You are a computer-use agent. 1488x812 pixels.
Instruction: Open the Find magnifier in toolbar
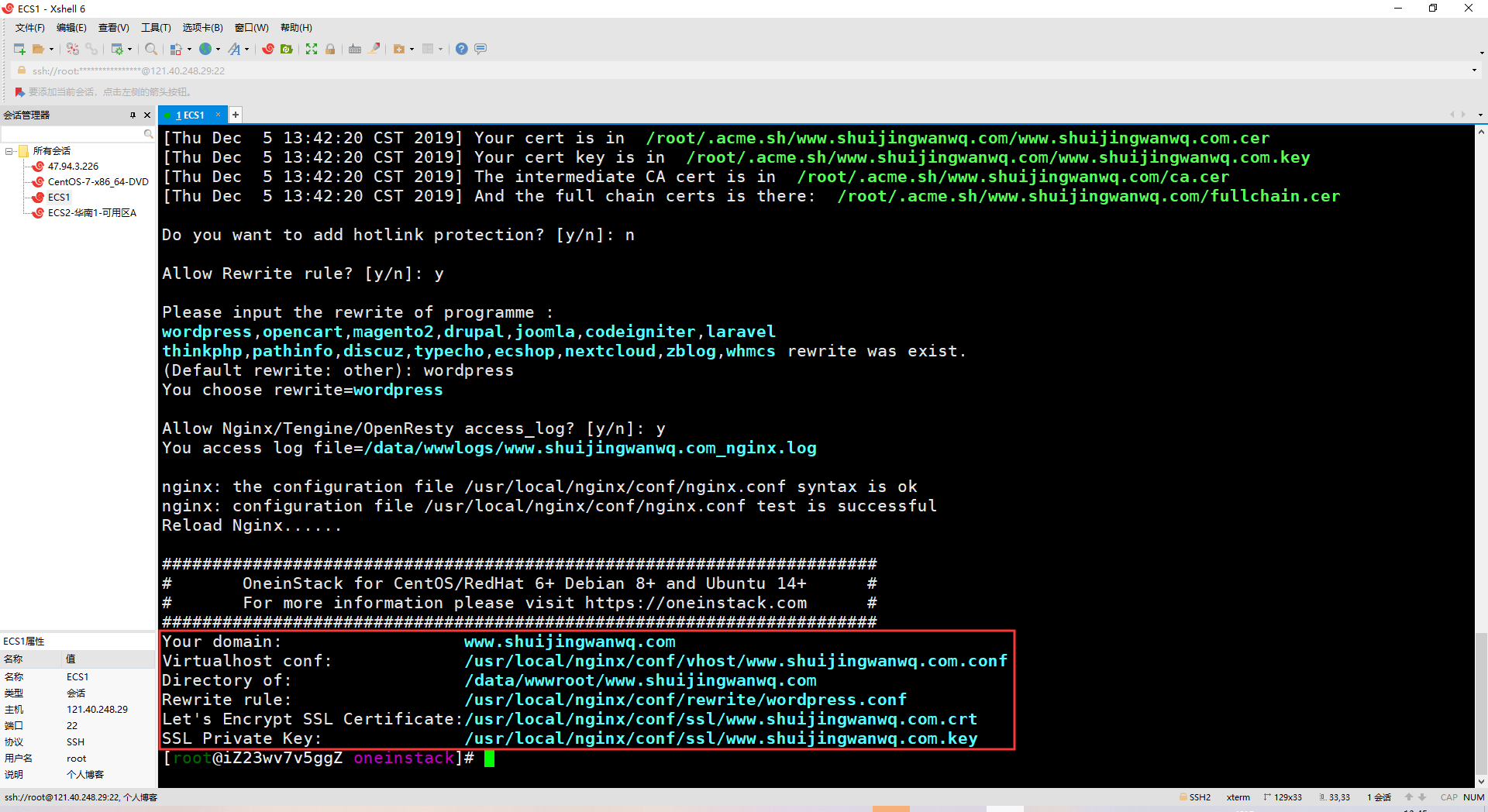point(151,49)
